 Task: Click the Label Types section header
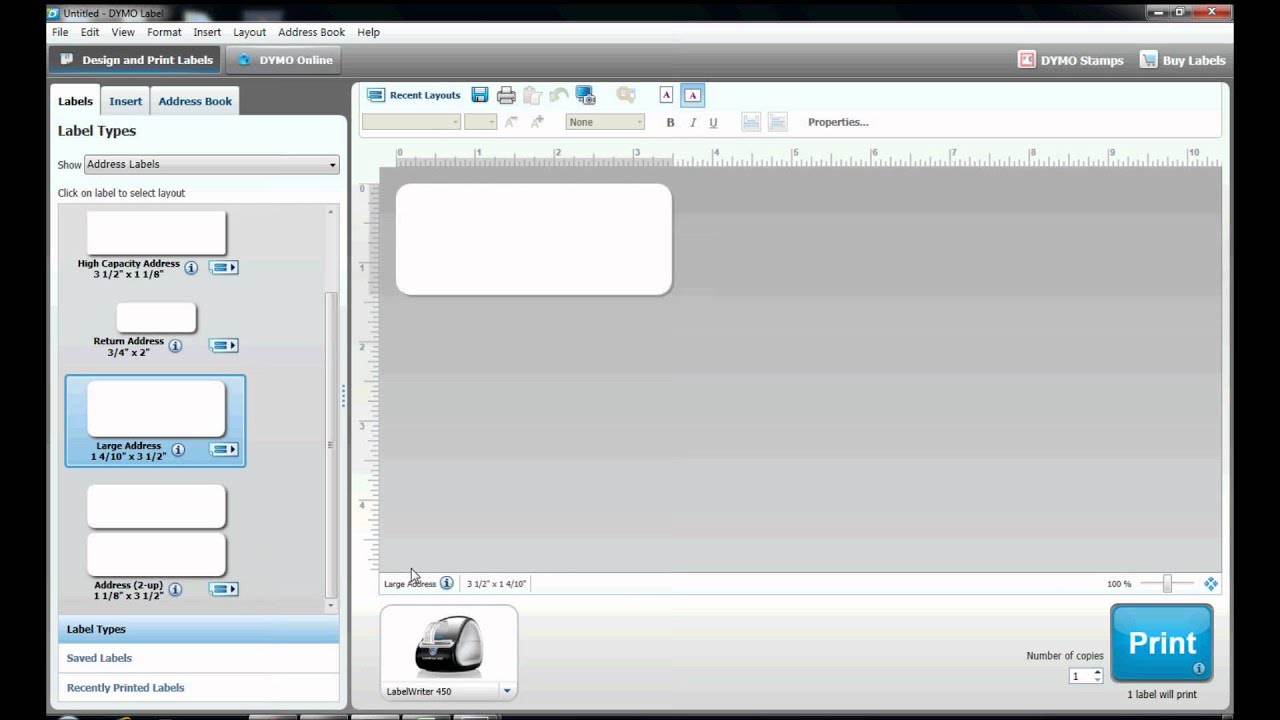pyautogui.click(x=198, y=629)
